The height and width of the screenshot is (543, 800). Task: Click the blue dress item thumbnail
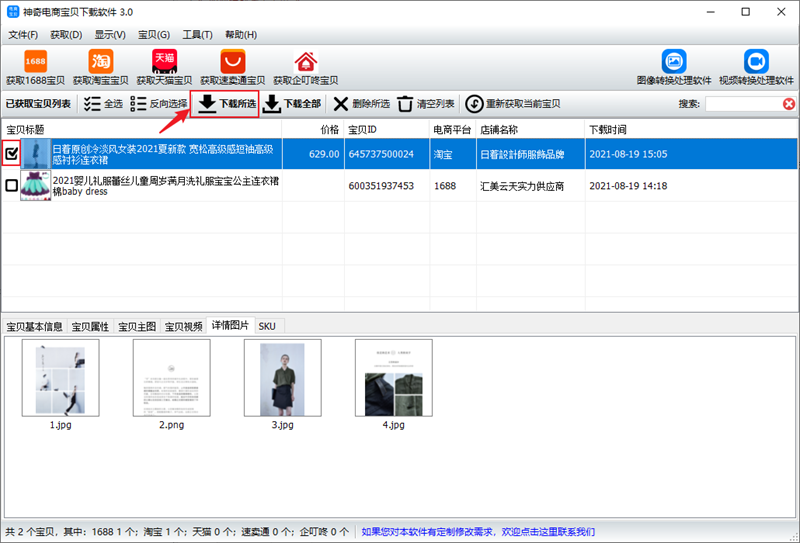click(x=36, y=154)
